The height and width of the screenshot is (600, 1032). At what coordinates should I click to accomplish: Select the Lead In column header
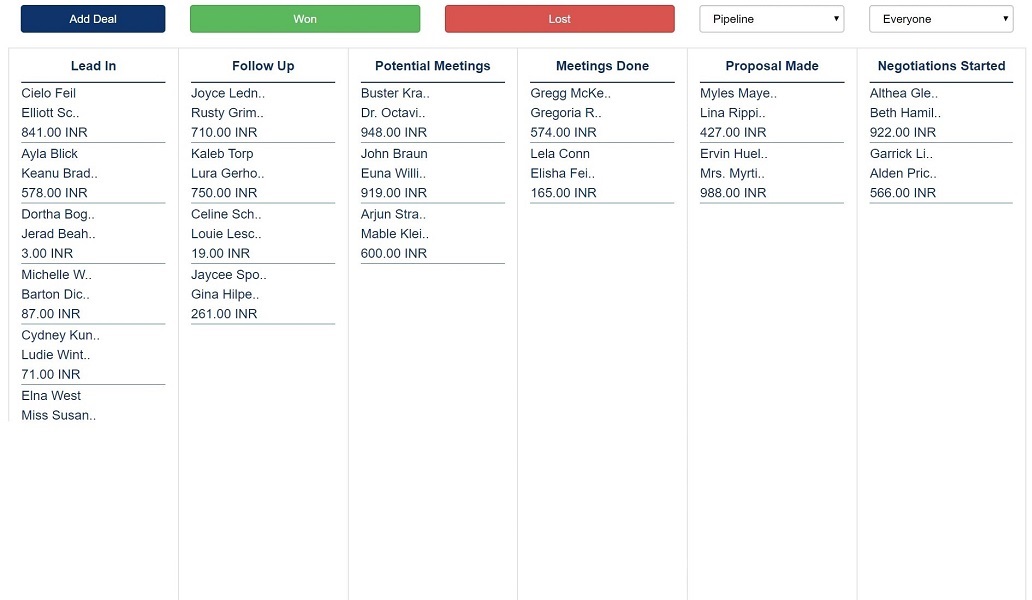point(92,66)
